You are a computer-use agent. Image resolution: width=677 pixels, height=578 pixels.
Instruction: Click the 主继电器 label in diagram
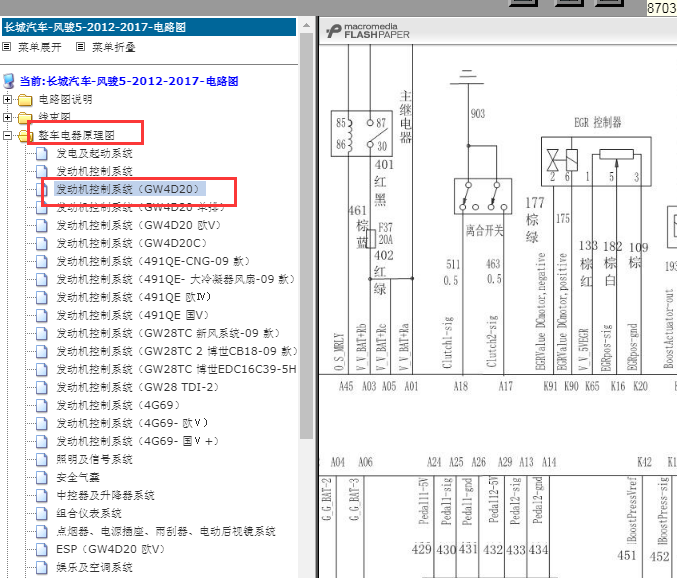click(x=405, y=116)
